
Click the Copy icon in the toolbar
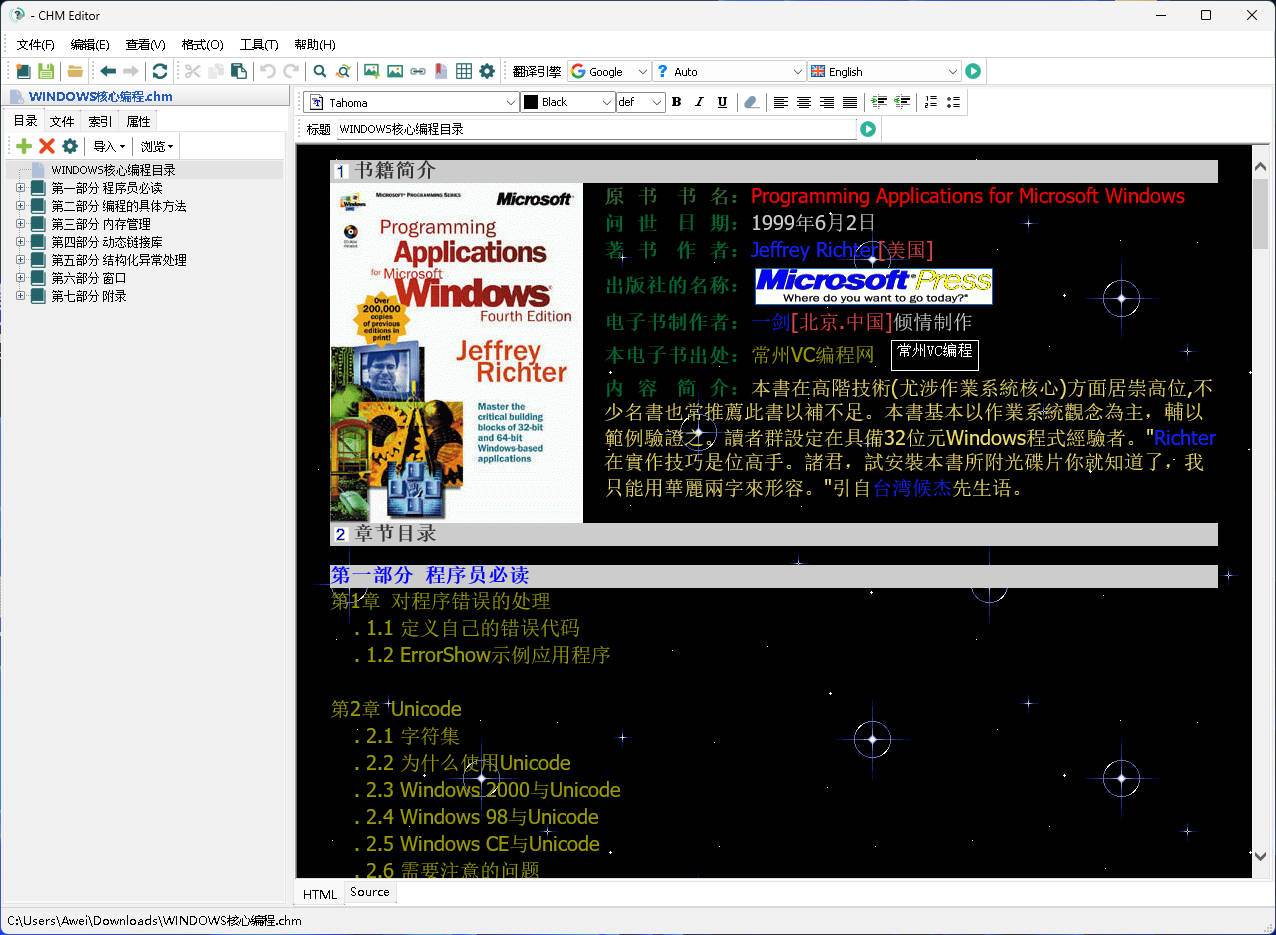215,71
